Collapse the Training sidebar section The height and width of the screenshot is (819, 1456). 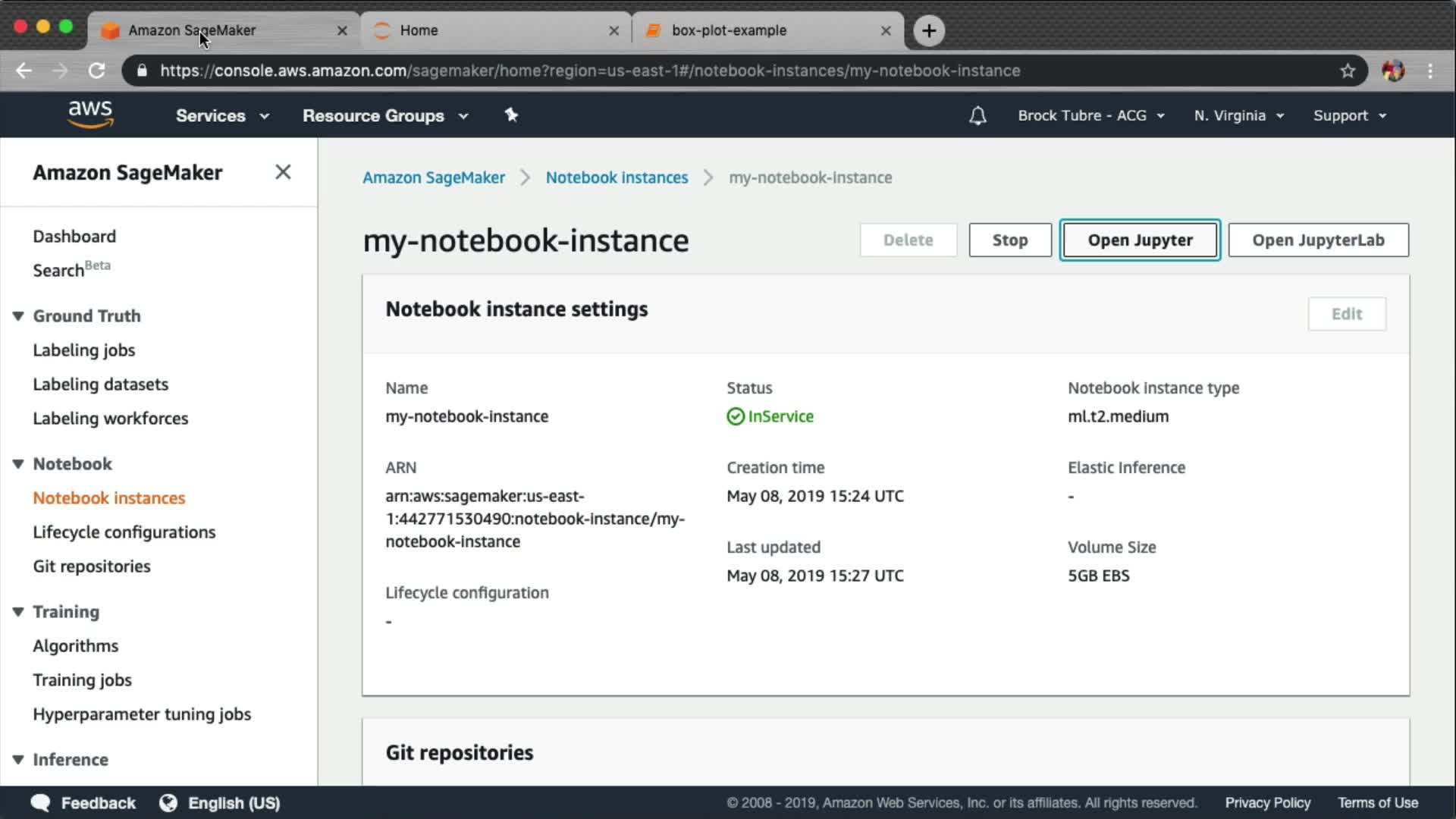click(x=18, y=611)
